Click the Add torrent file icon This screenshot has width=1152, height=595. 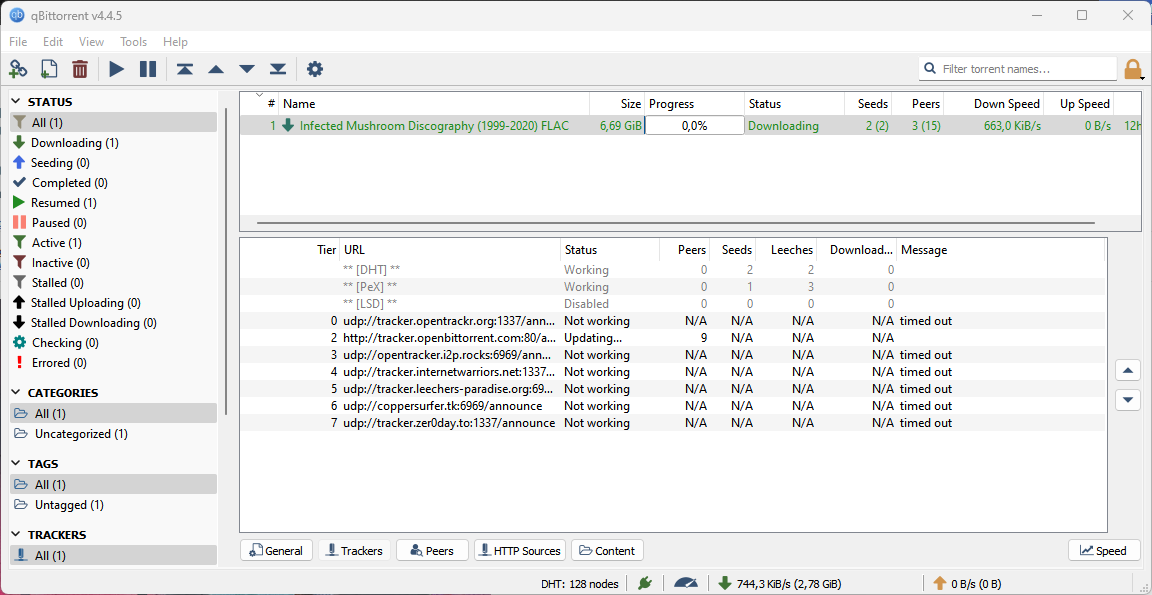48,69
